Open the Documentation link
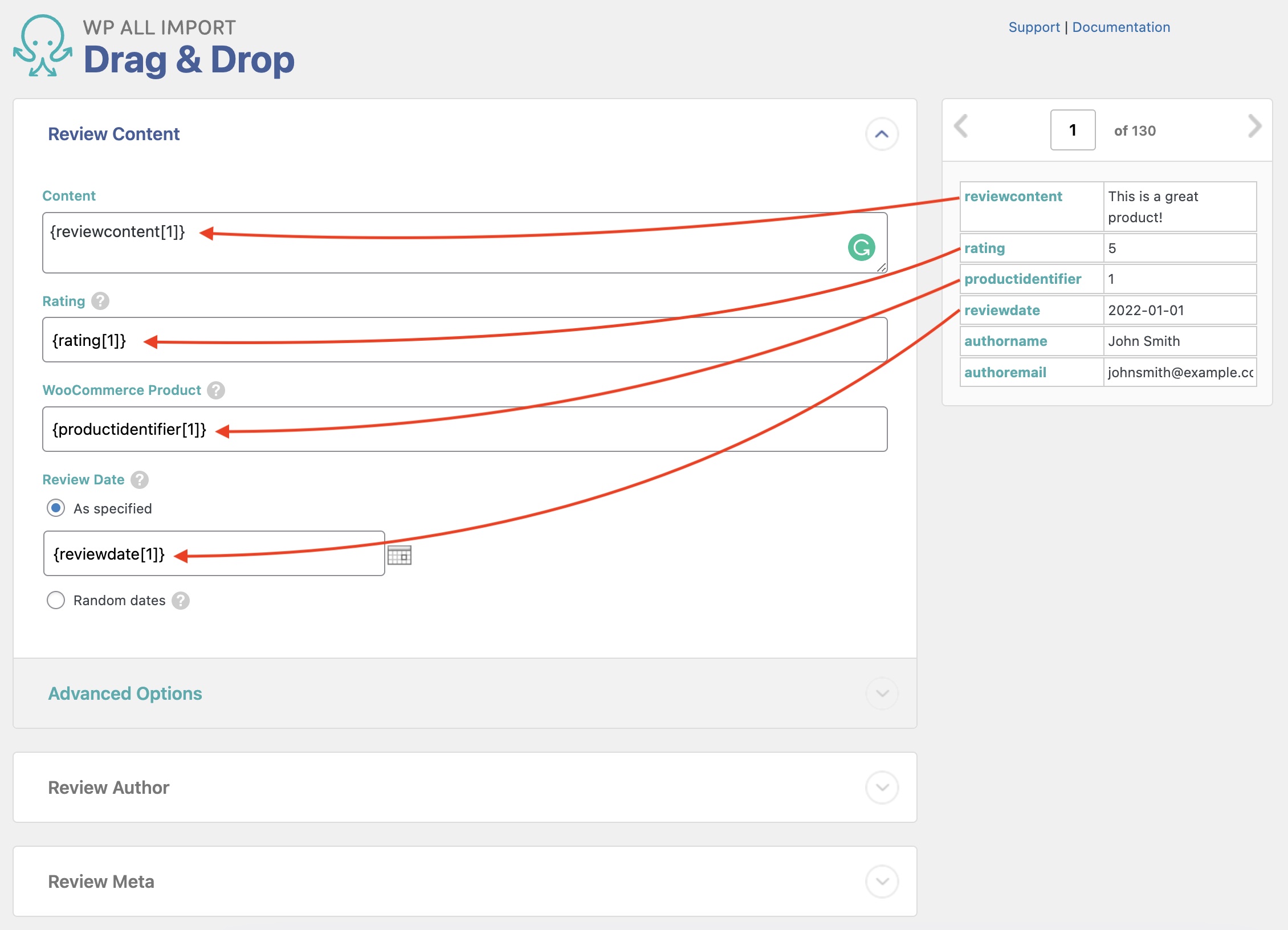 click(1120, 27)
